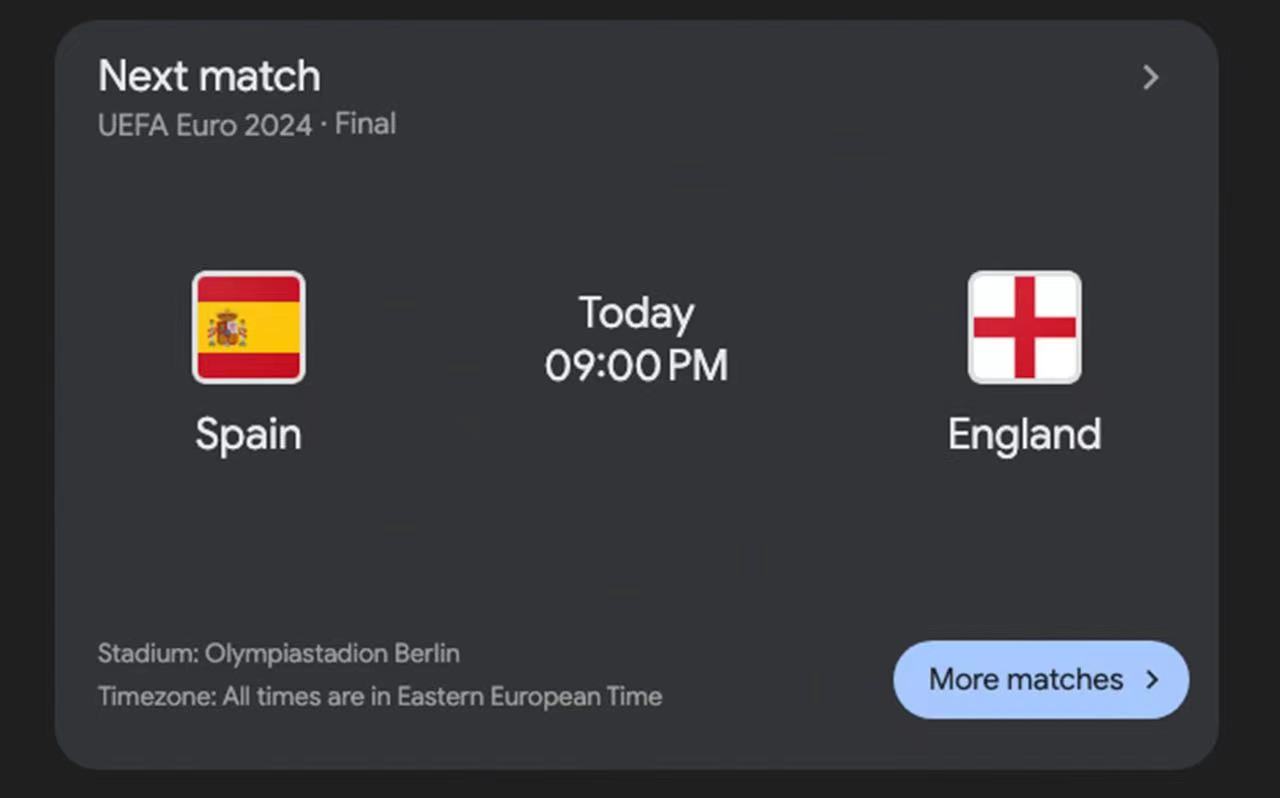Screen dimensions: 1280x798
Task: Click the dot separator before Final
Action: [323, 125]
